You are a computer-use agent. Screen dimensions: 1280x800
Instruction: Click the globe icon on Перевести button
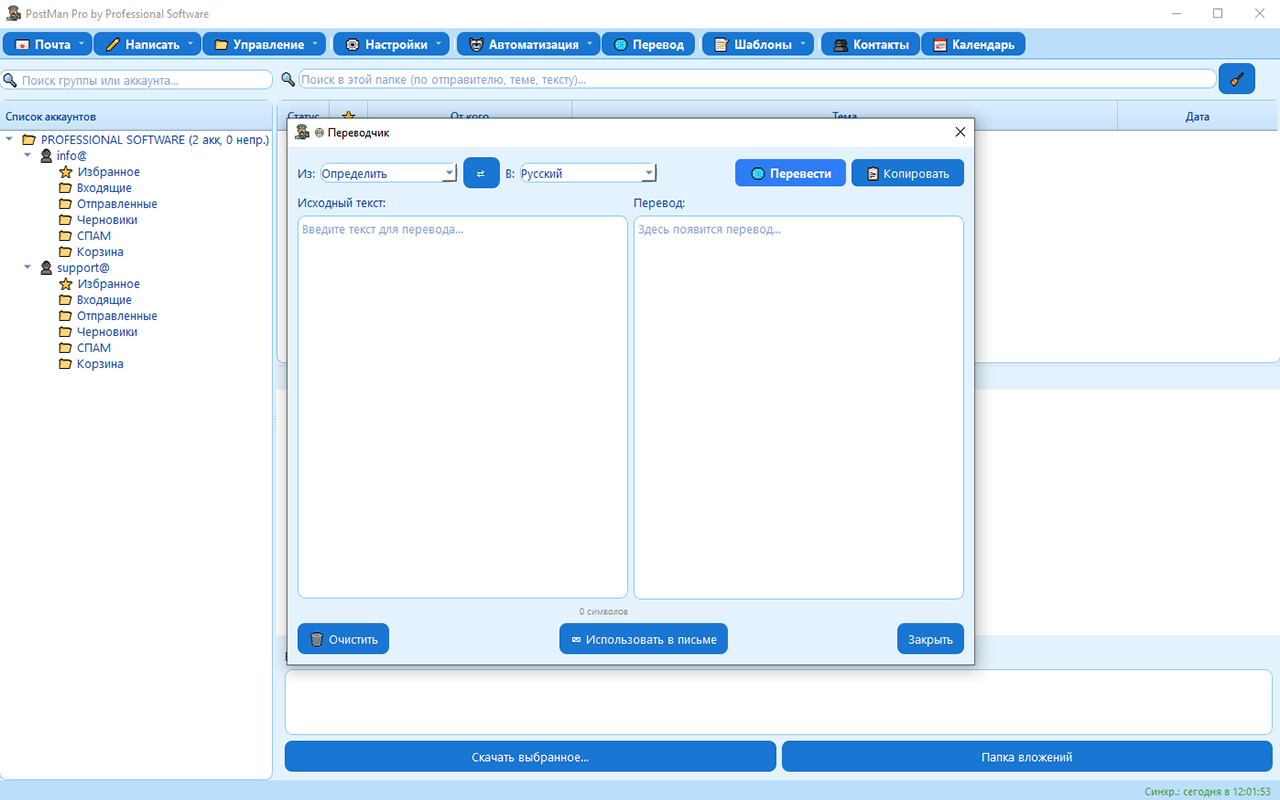click(758, 173)
